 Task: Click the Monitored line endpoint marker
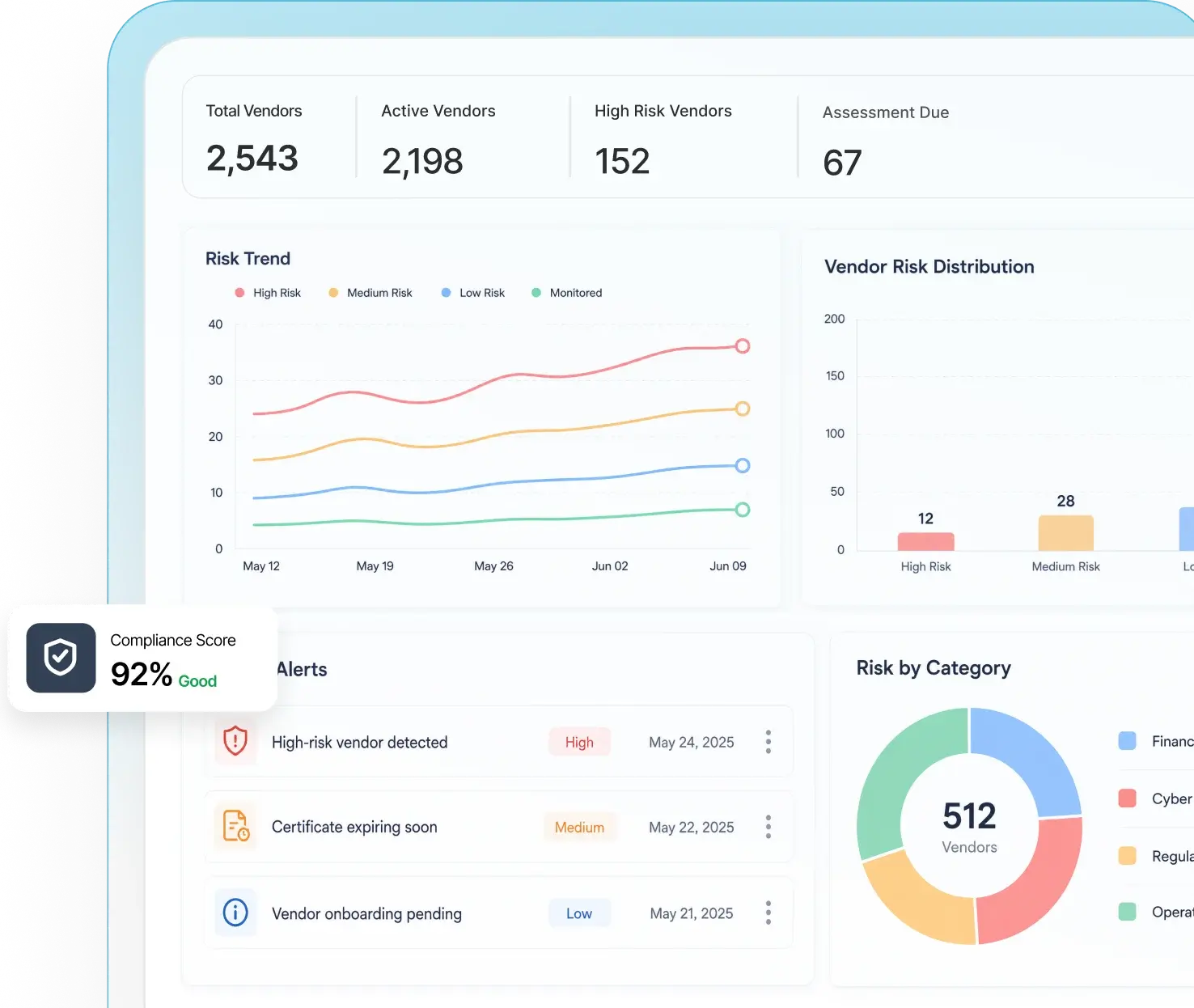coord(743,510)
